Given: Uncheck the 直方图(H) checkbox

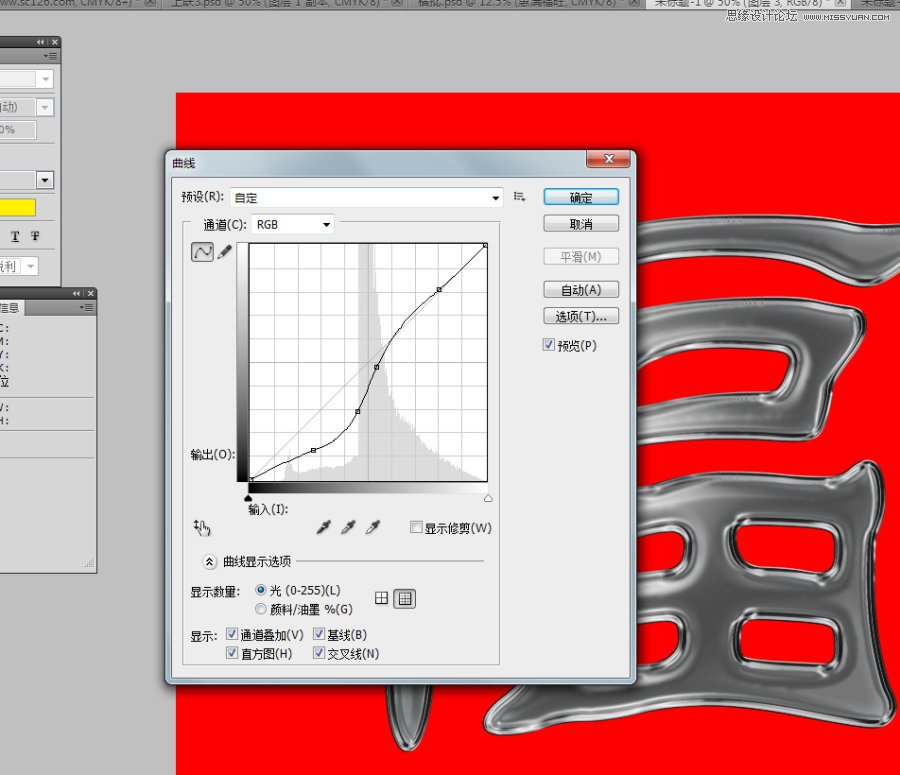Looking at the screenshot, I should (x=232, y=652).
